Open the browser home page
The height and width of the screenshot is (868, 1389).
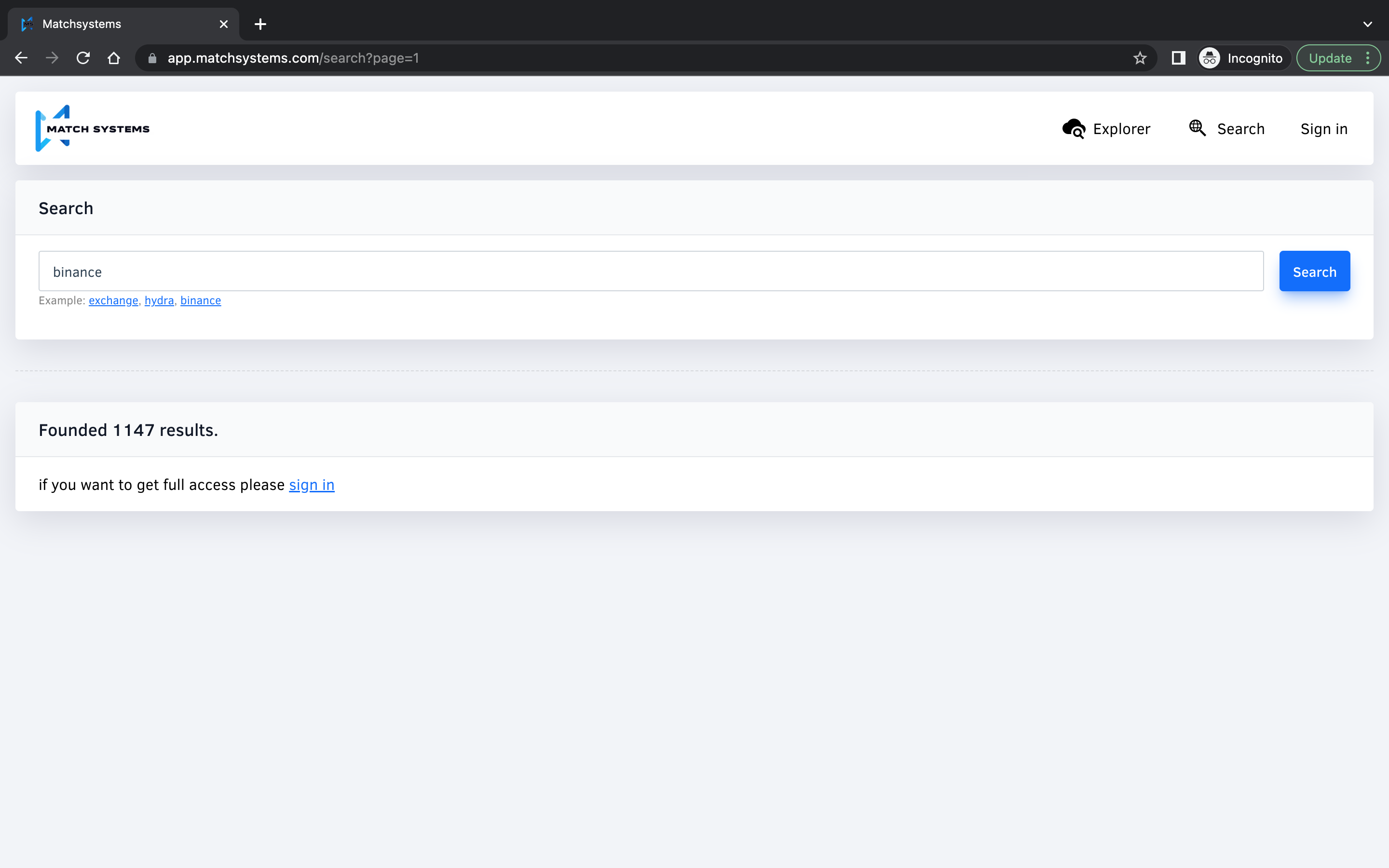click(114, 58)
